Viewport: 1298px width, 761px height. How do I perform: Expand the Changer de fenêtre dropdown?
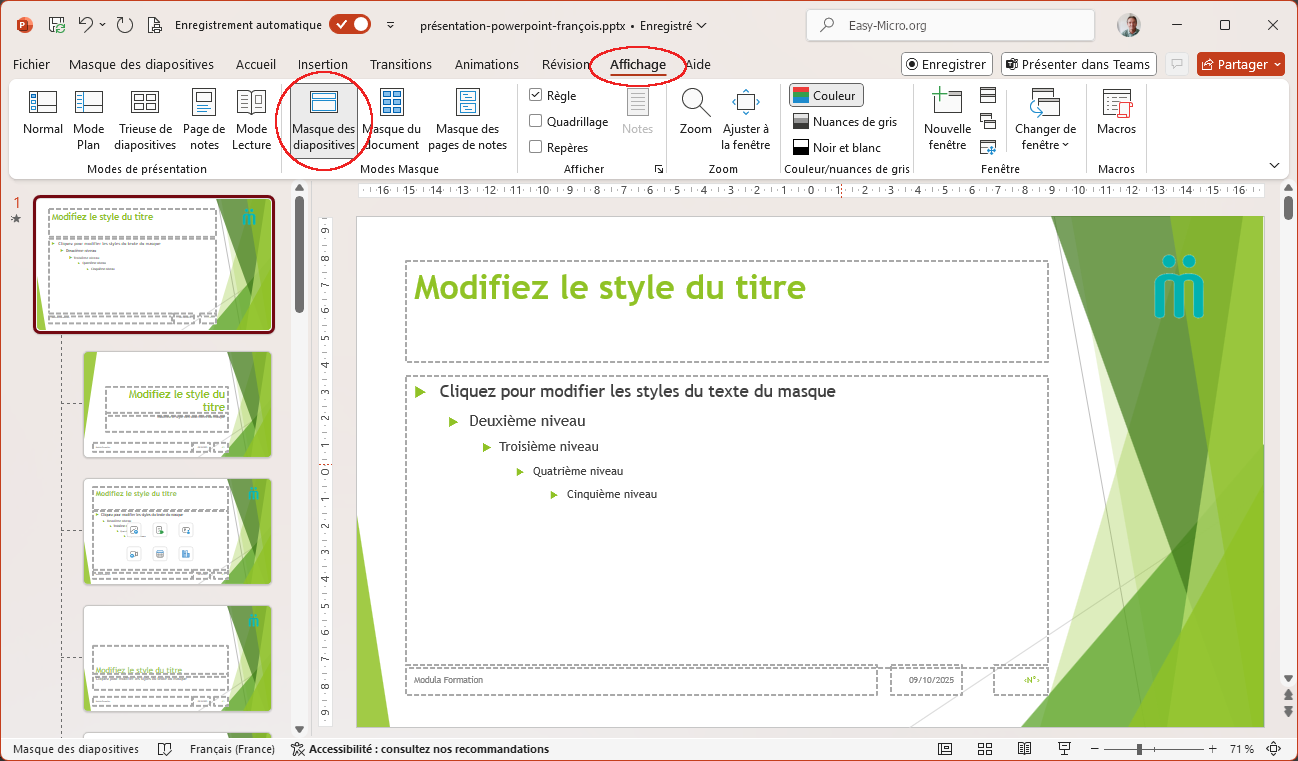point(1045,135)
